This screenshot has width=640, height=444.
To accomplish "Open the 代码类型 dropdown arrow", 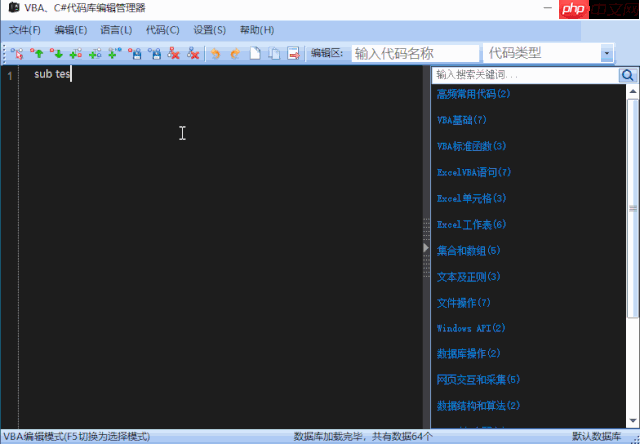I will pyautogui.click(x=607, y=53).
